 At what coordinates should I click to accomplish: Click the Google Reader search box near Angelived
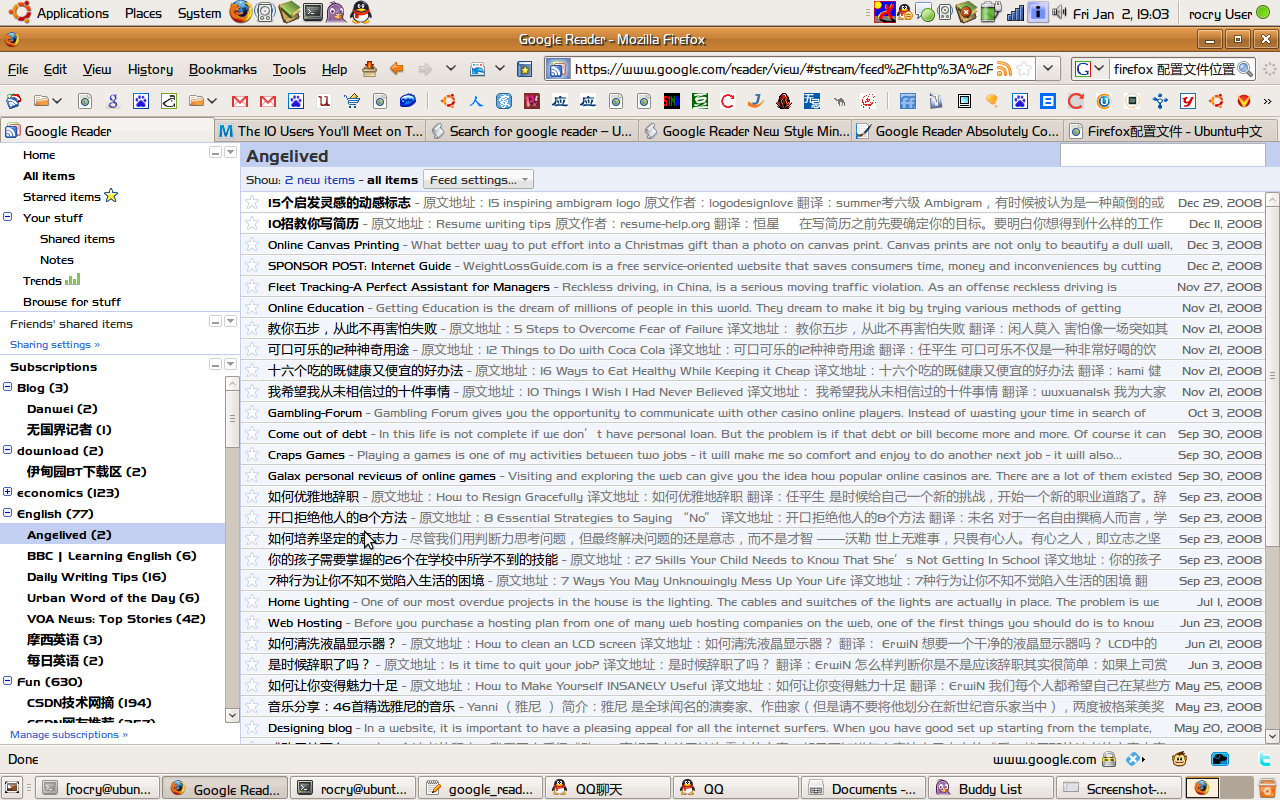(1162, 156)
